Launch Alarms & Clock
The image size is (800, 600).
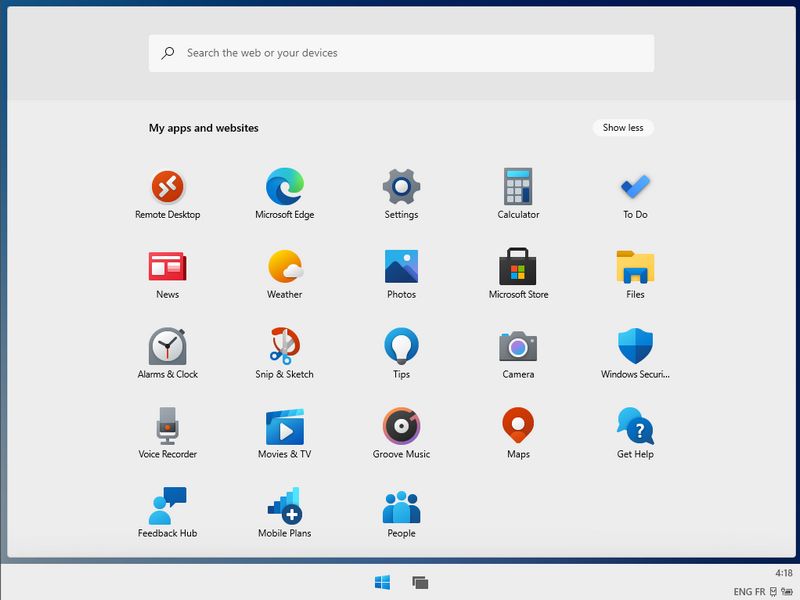click(x=167, y=354)
